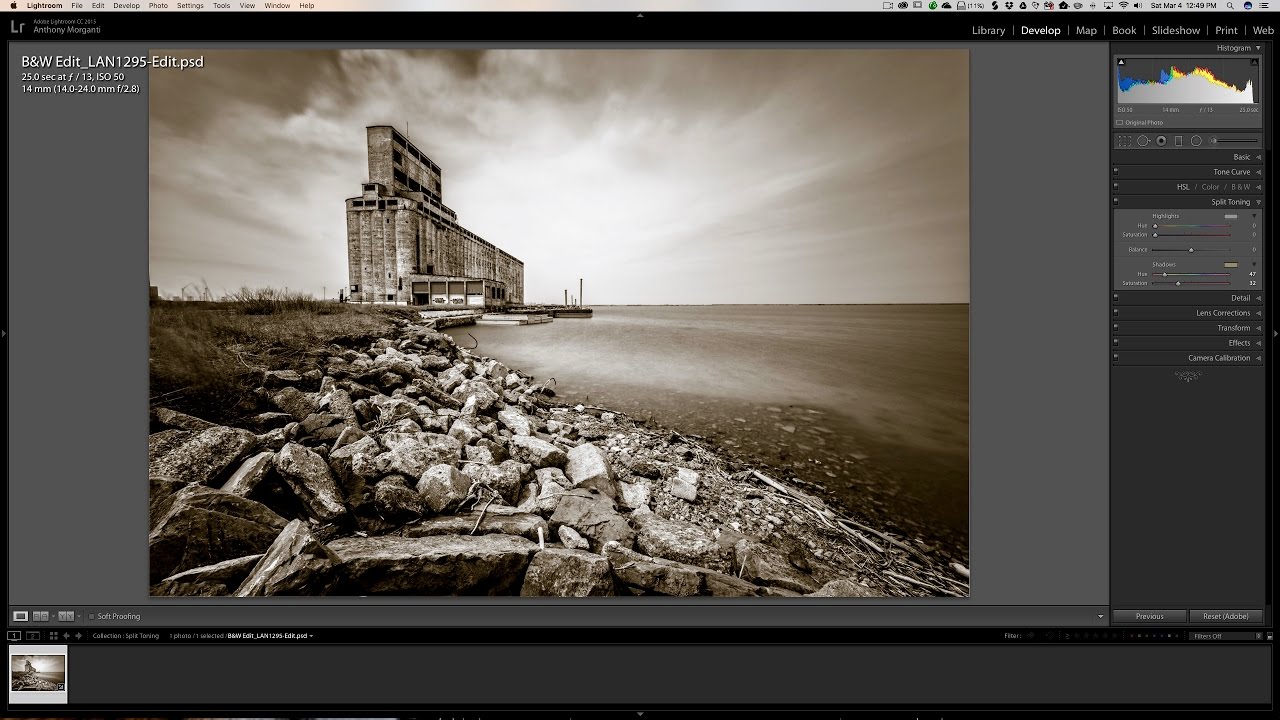Open the Highlights color swatch picker
Screen dimensions: 1280x720
[x=1231, y=216]
